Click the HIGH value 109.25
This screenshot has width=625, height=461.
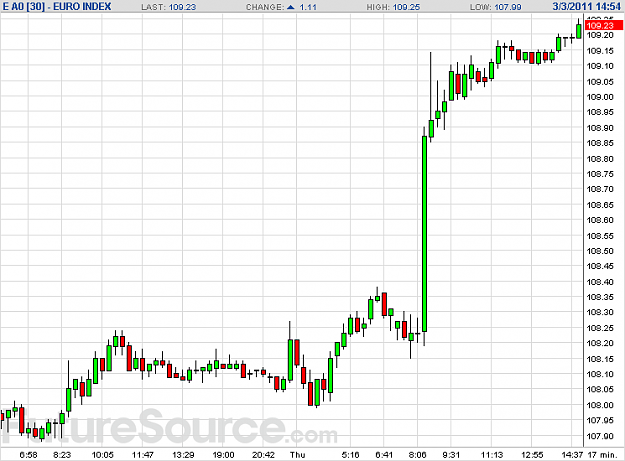pos(406,7)
